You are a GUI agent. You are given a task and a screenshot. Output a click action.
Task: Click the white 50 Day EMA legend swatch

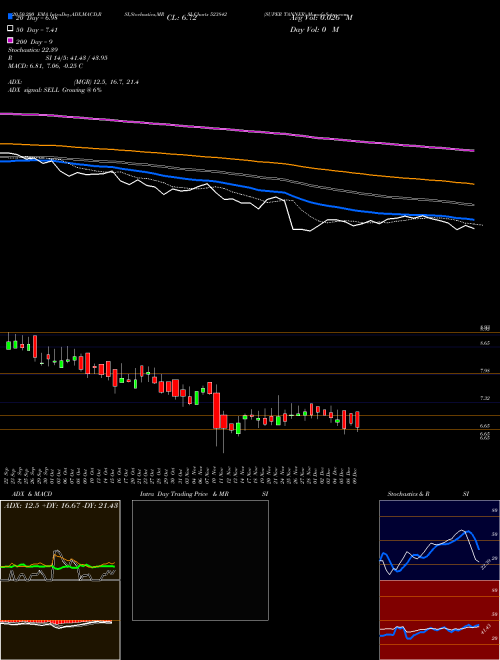click(x=10, y=29)
